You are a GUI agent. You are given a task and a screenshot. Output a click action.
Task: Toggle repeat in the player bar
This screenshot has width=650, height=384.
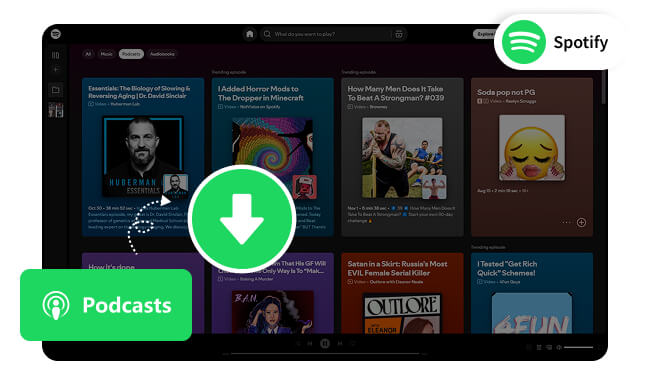click(353, 343)
